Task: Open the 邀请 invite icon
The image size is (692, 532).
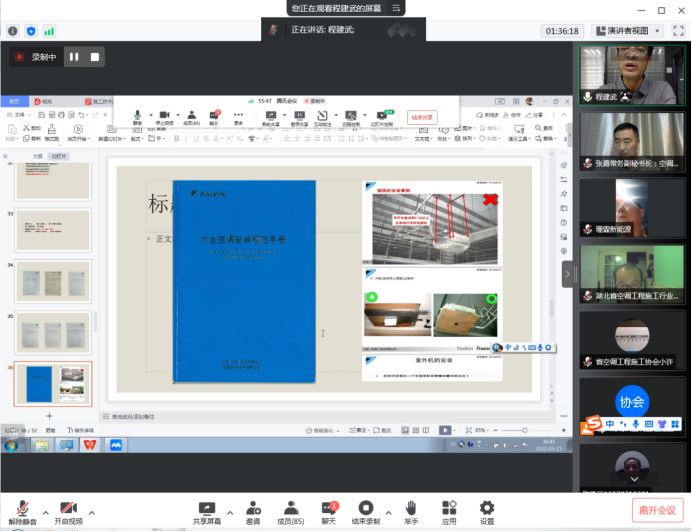Action: (x=253, y=512)
